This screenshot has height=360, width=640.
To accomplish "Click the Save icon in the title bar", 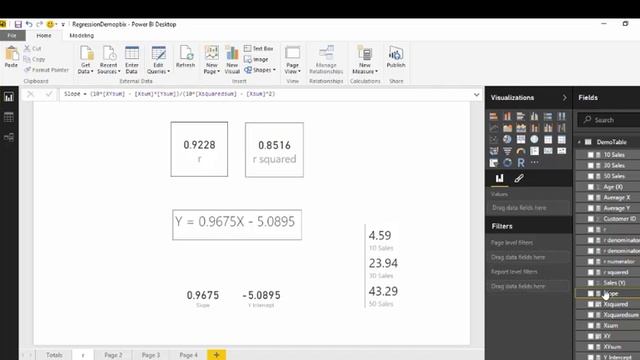I will pos(18,24).
